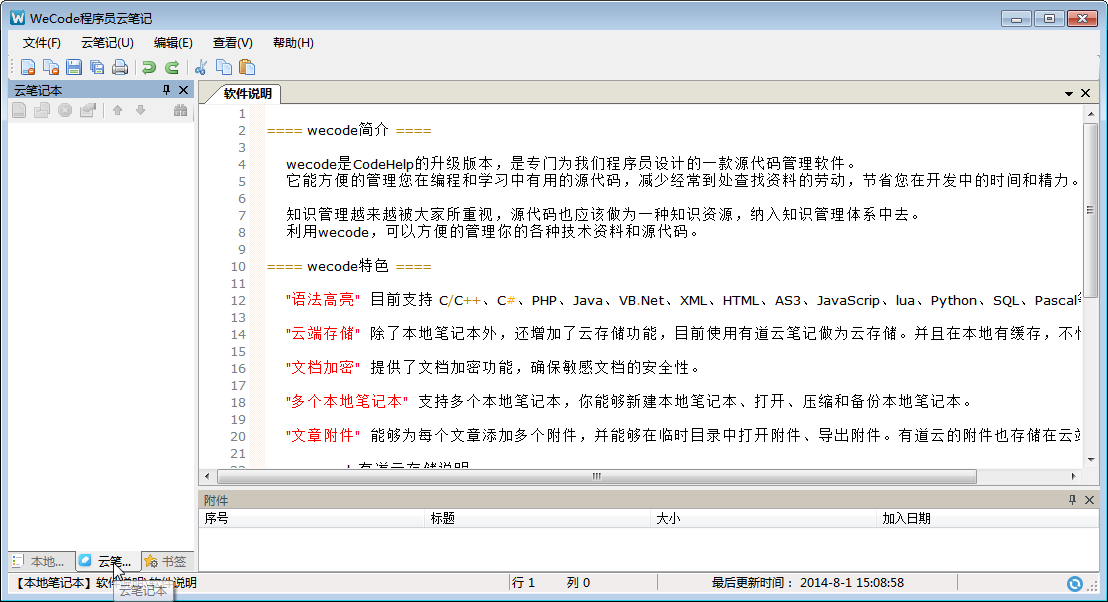Viewport: 1108px width, 602px height.
Task: Close the 软件说明 document tab
Action: (x=1085, y=93)
